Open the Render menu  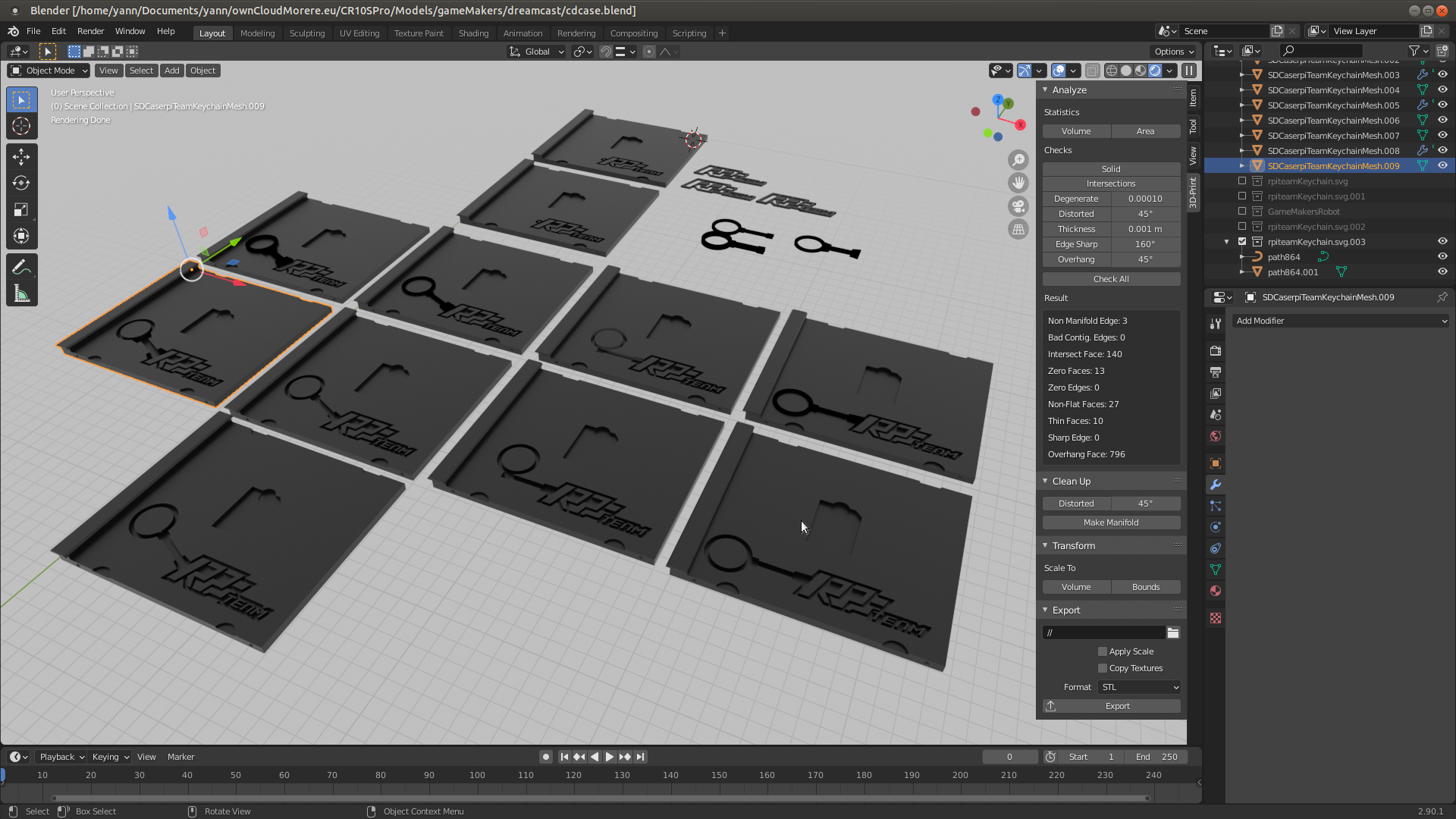coord(90,31)
